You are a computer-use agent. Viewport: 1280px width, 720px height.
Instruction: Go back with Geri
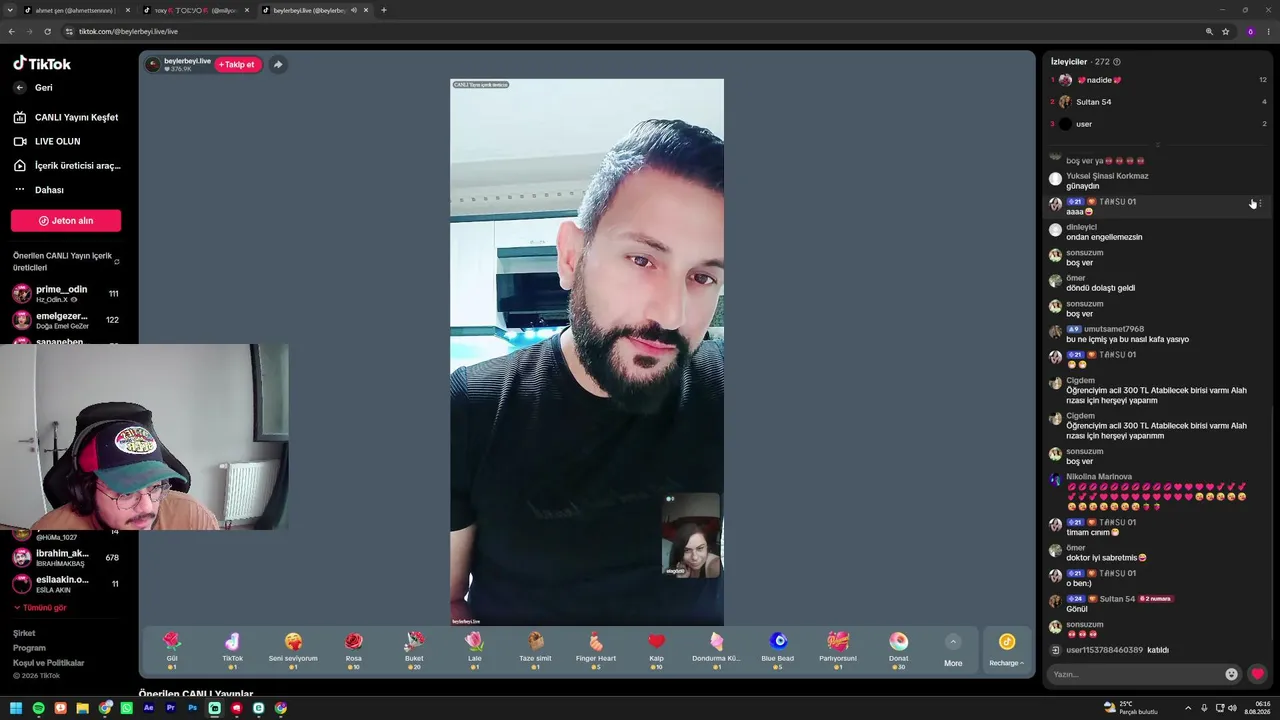34,88
